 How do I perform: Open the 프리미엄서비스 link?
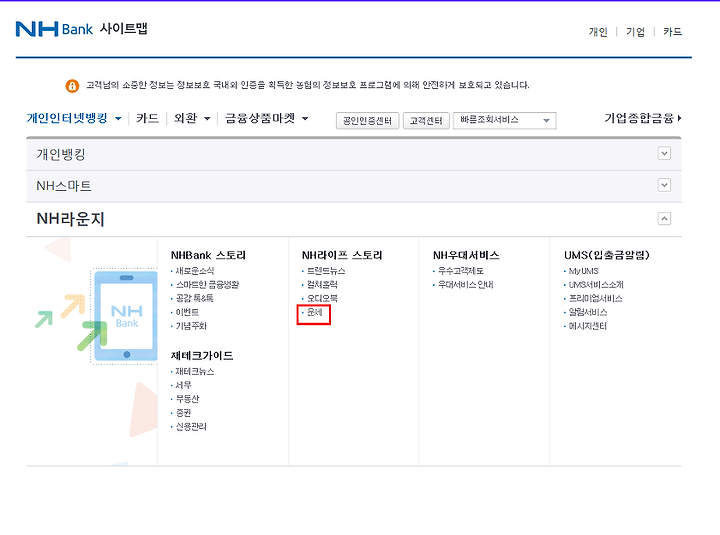tap(596, 298)
